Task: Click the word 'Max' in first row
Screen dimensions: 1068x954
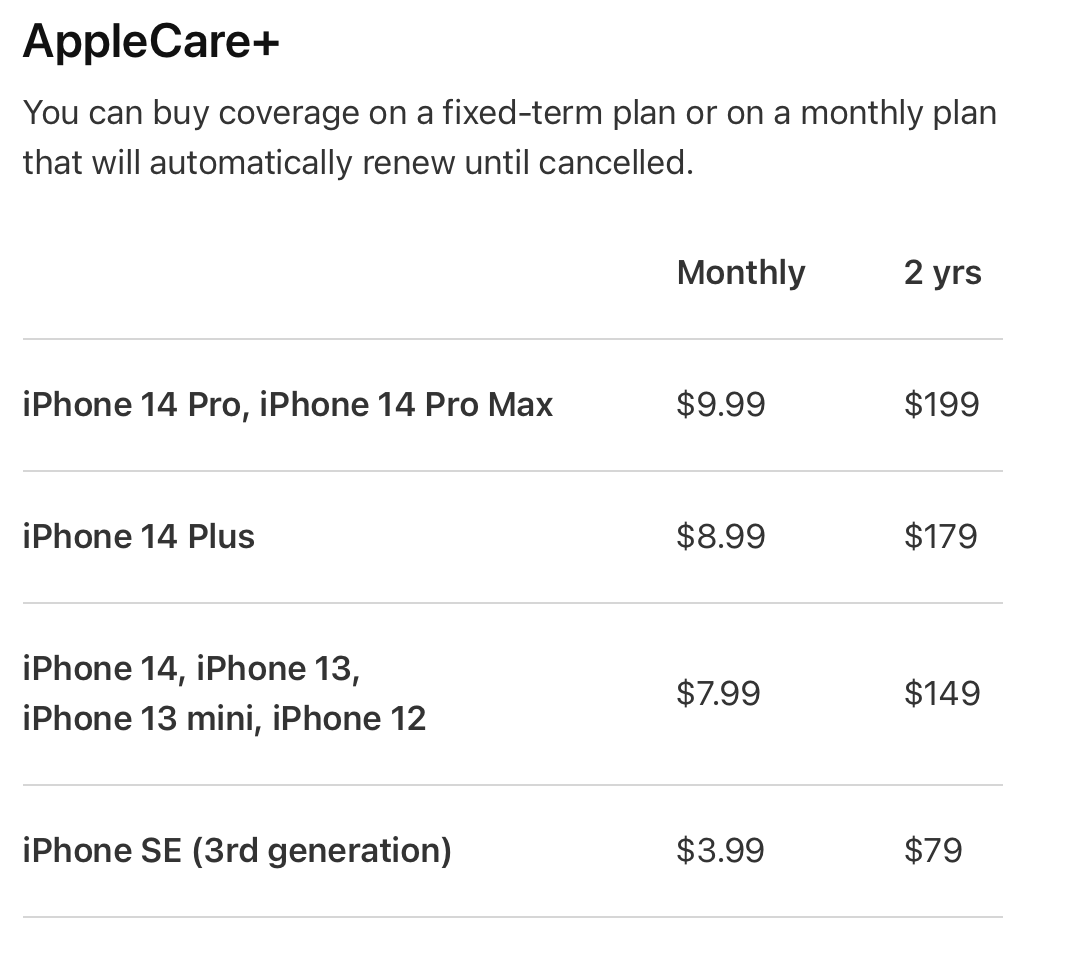Action: click(x=520, y=404)
